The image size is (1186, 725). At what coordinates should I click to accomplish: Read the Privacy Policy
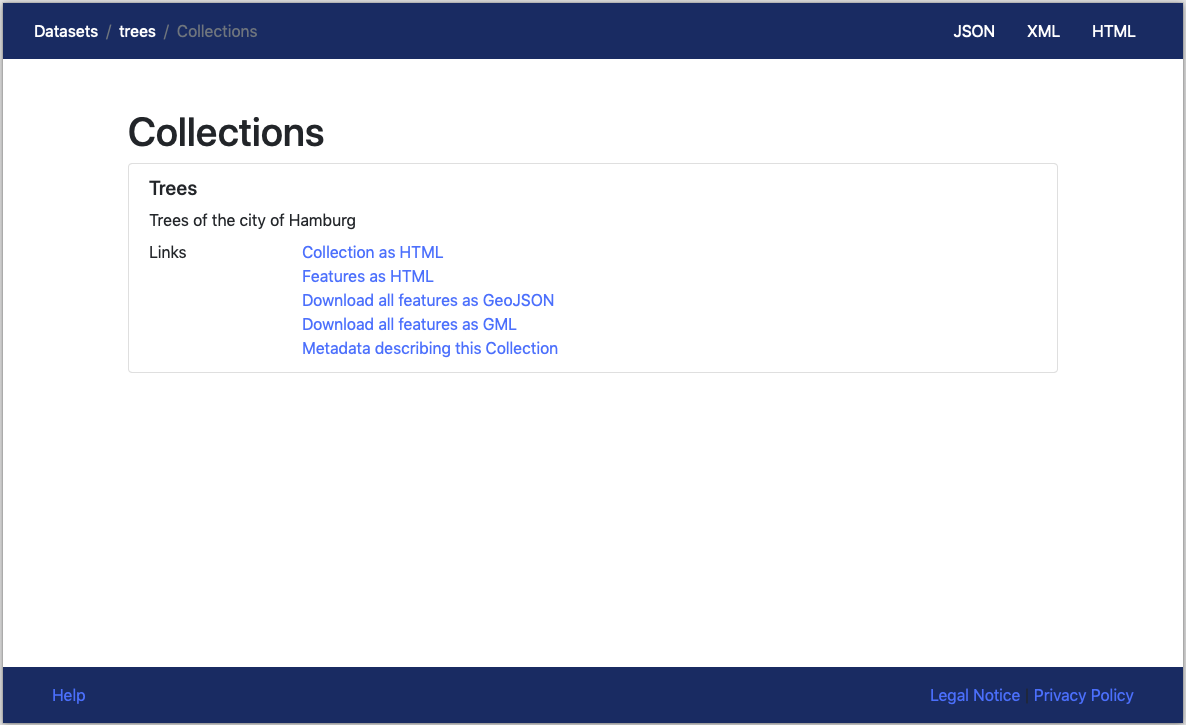pos(1083,695)
